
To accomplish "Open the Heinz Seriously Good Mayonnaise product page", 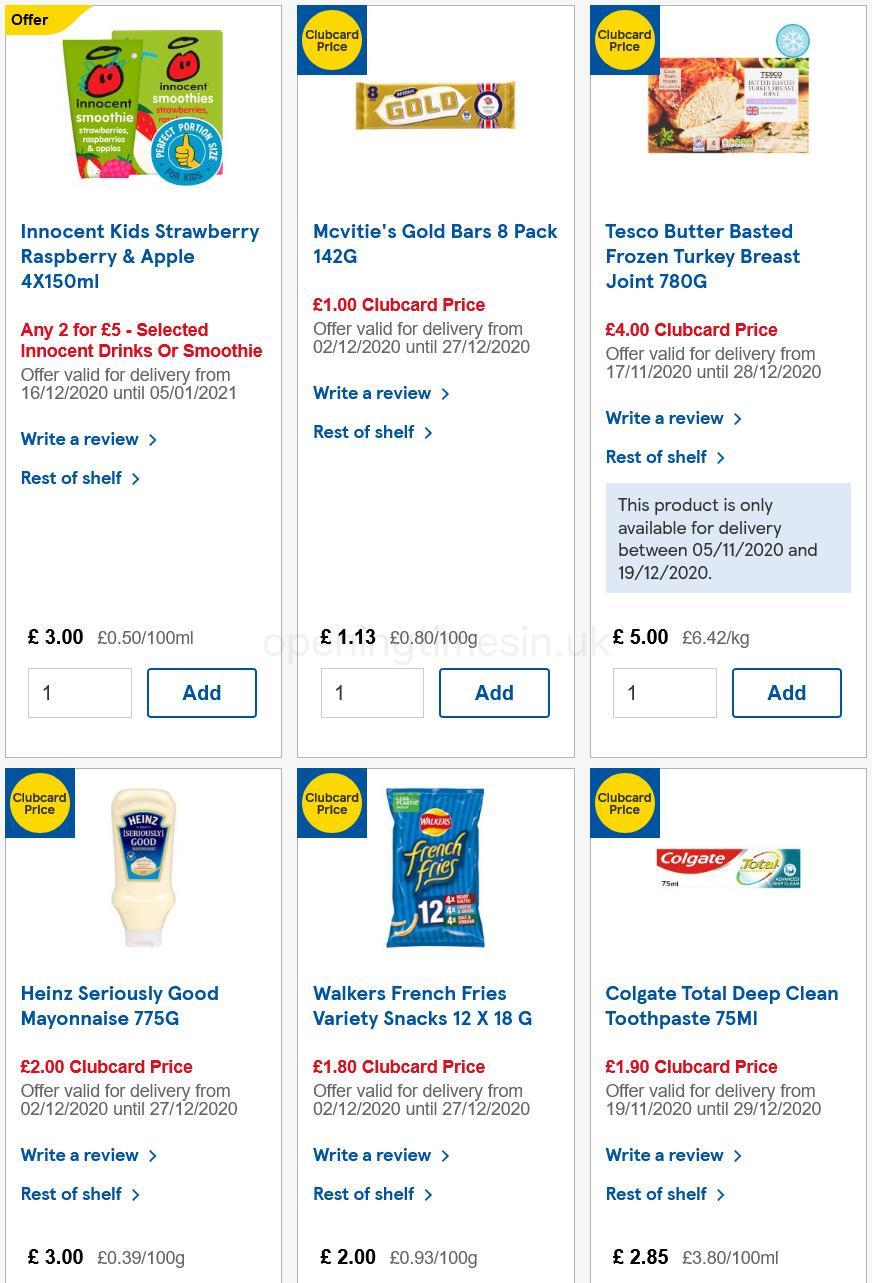I will (119, 1006).
